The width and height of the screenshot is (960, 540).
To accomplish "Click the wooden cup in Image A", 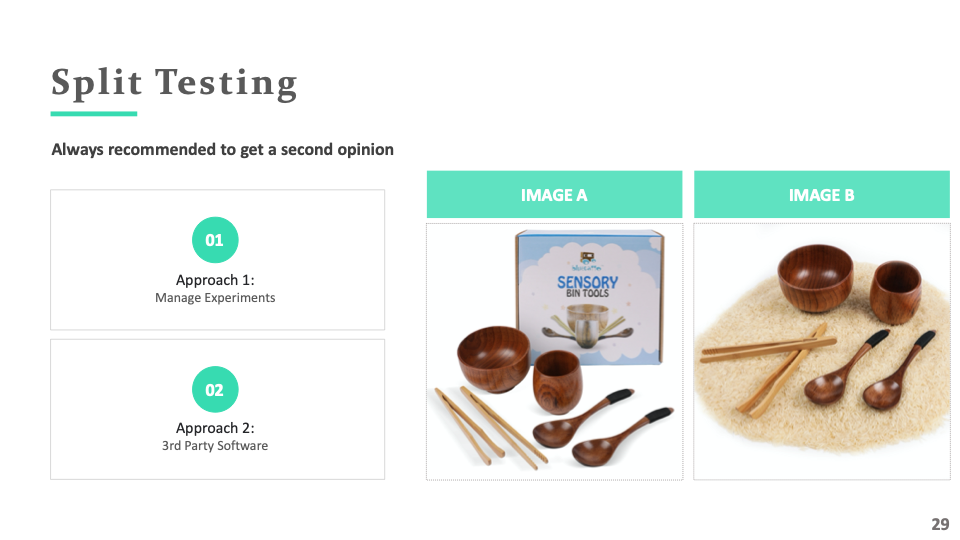I will [x=557, y=383].
